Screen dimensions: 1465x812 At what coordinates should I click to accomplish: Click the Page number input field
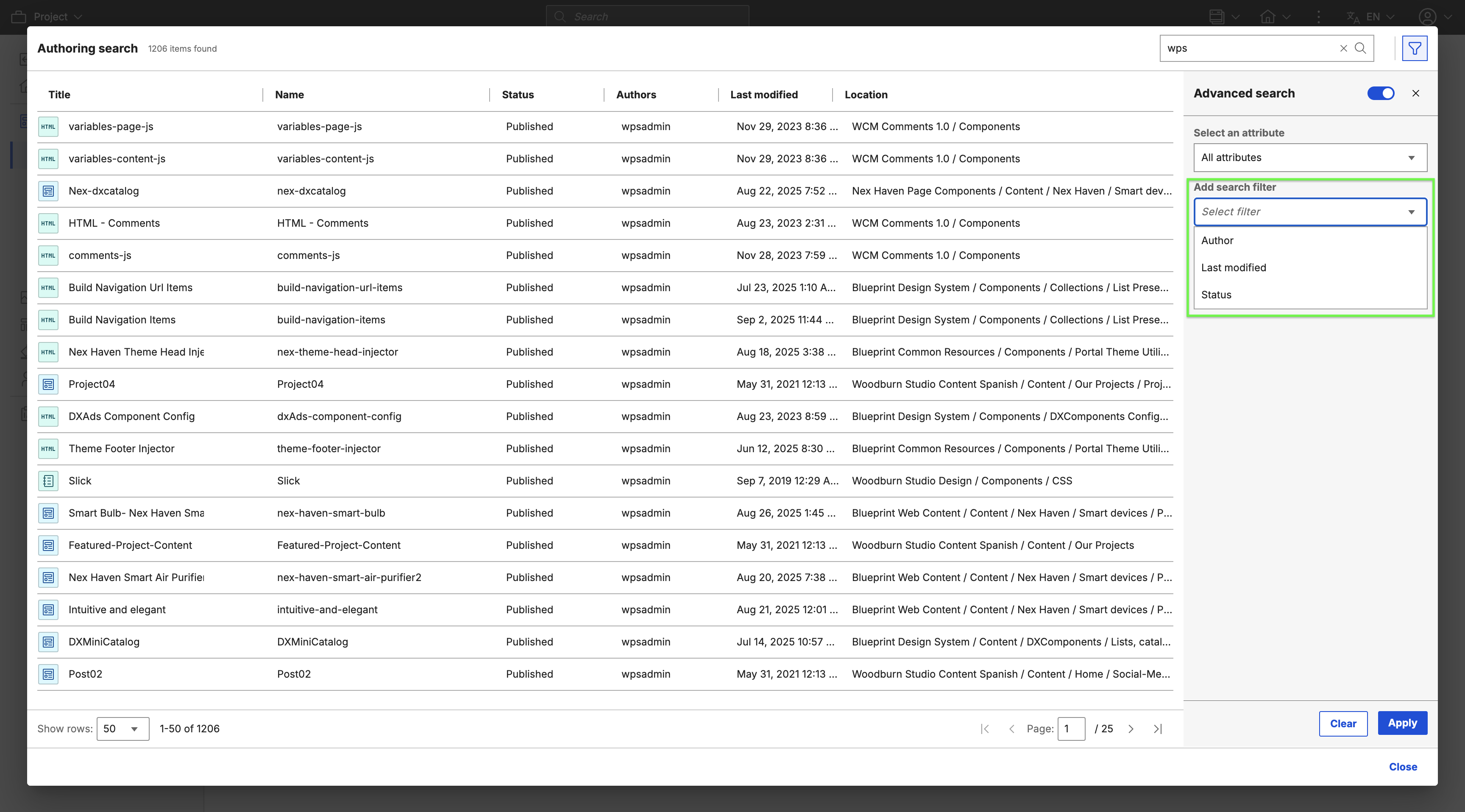coord(1070,729)
